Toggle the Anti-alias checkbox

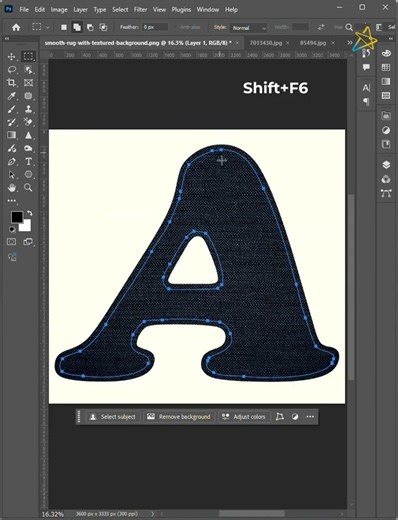(175, 27)
